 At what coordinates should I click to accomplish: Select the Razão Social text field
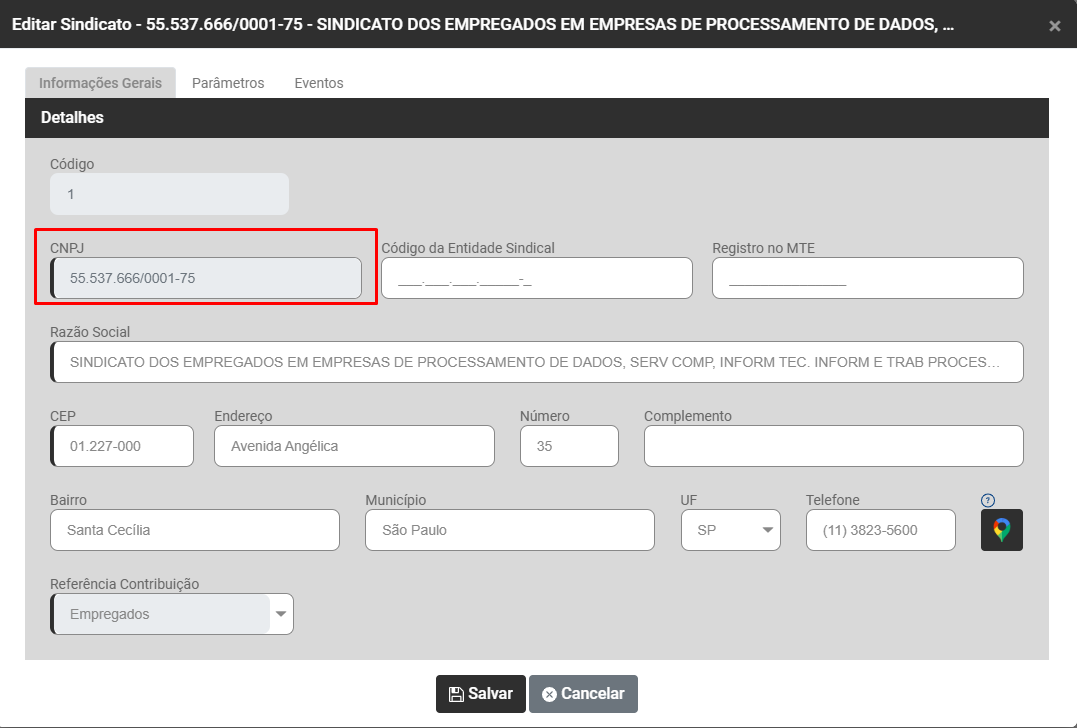(536, 362)
